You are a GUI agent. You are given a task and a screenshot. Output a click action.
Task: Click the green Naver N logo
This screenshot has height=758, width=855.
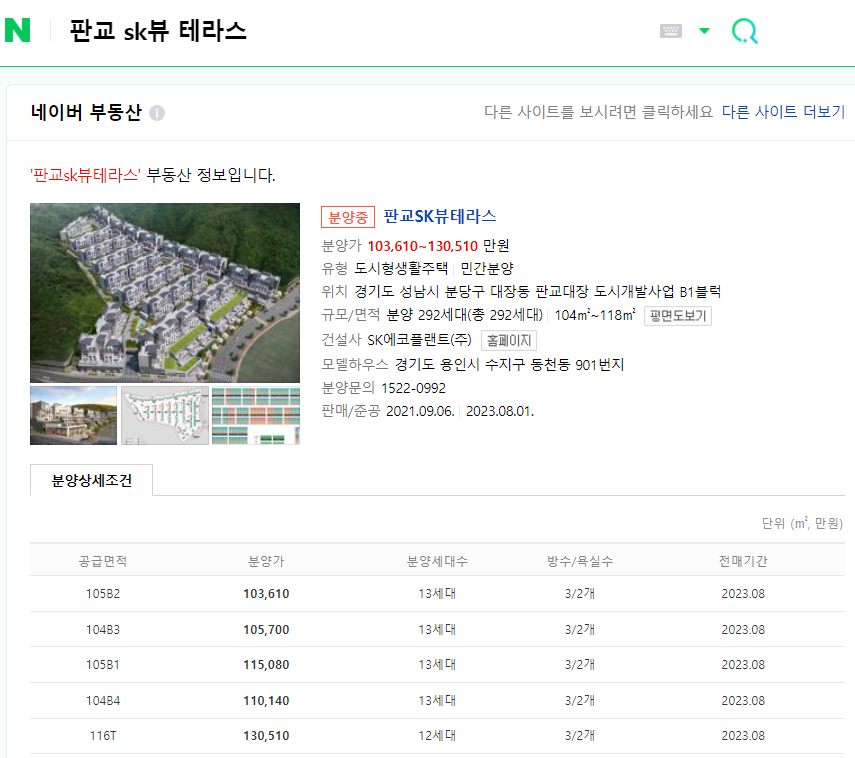pyautogui.click(x=17, y=30)
